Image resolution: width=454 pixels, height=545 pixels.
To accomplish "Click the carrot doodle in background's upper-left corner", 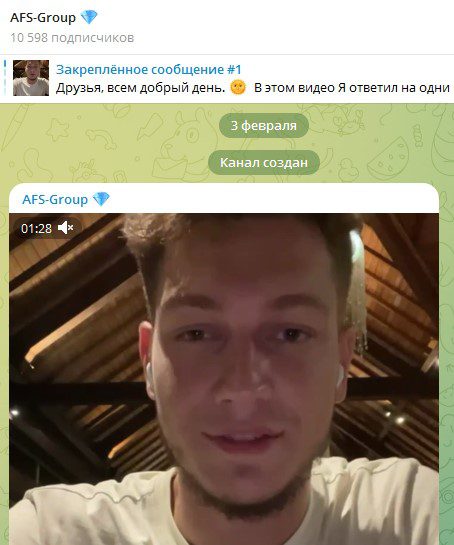I will 14,126.
